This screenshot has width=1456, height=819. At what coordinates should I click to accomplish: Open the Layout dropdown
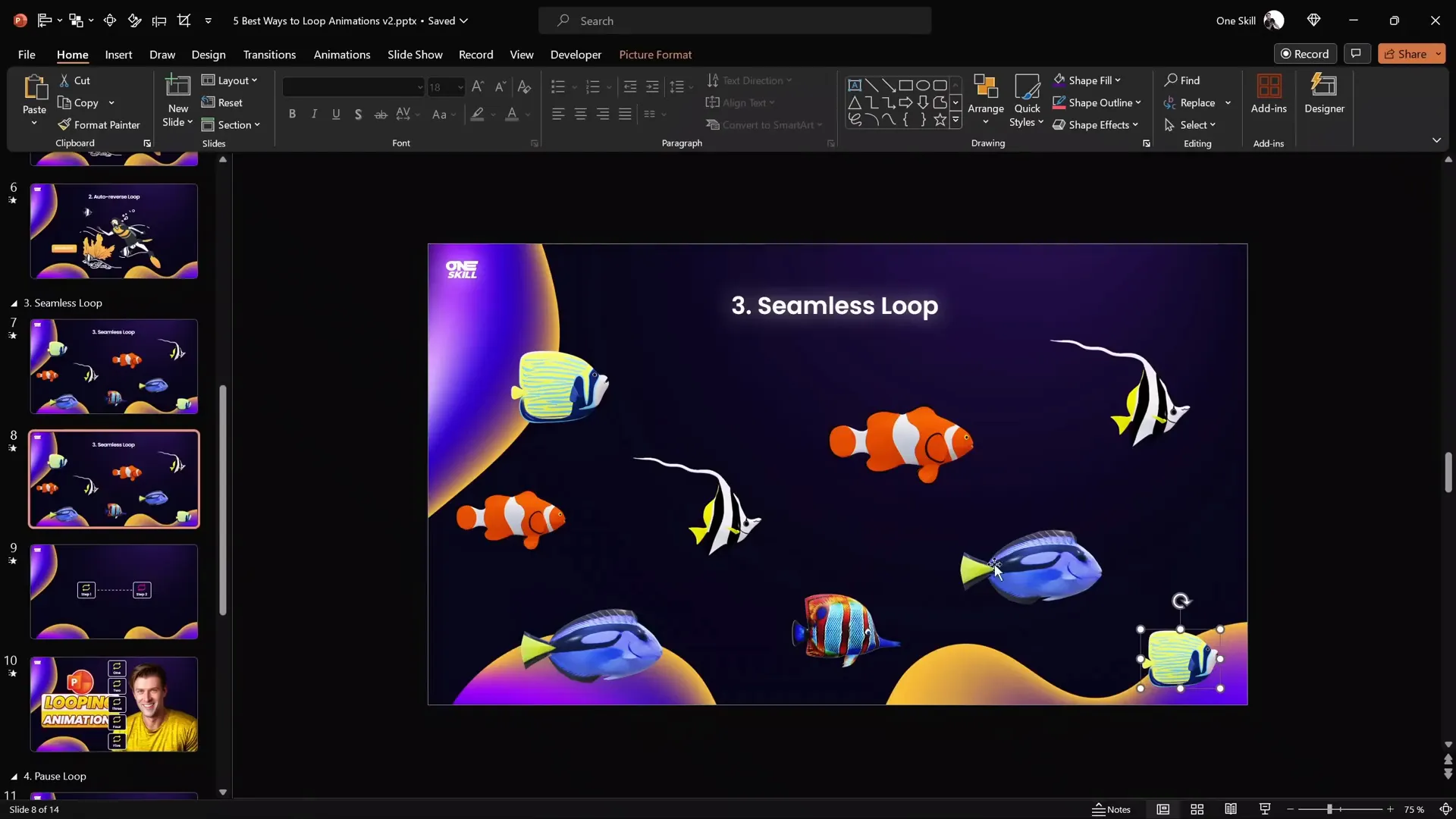[x=230, y=80]
